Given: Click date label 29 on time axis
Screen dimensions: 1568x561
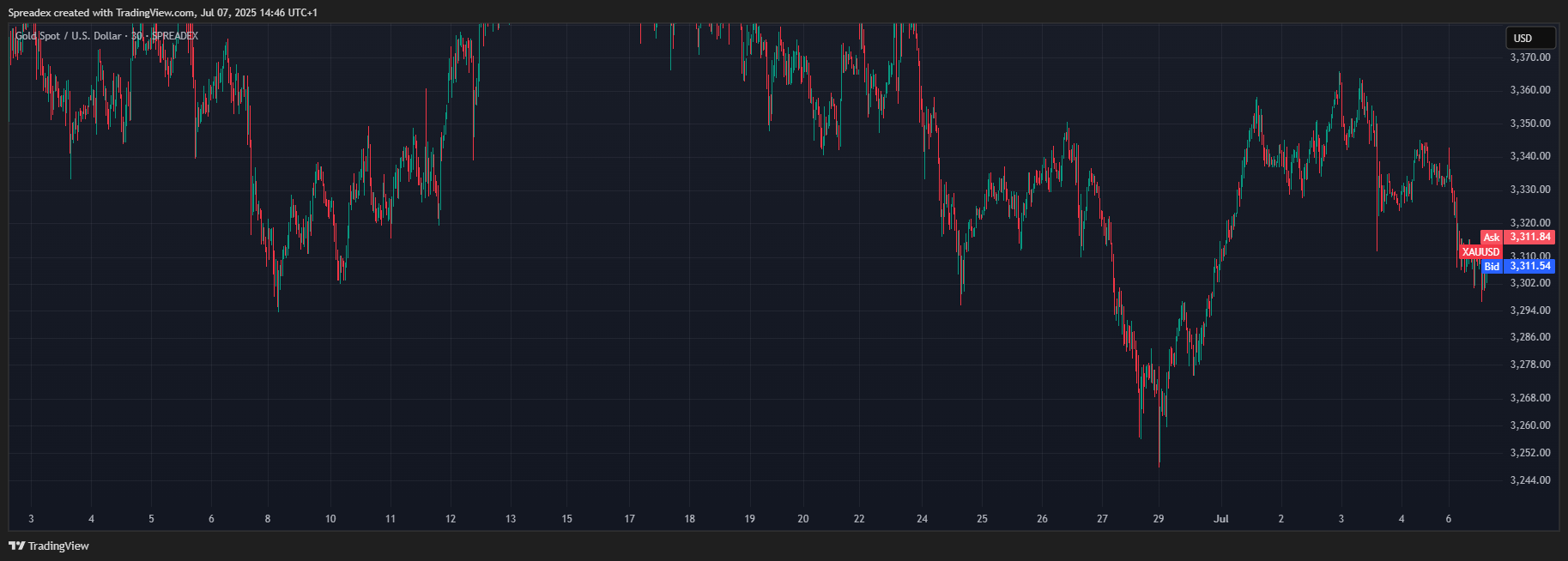Looking at the screenshot, I should (x=1158, y=519).
